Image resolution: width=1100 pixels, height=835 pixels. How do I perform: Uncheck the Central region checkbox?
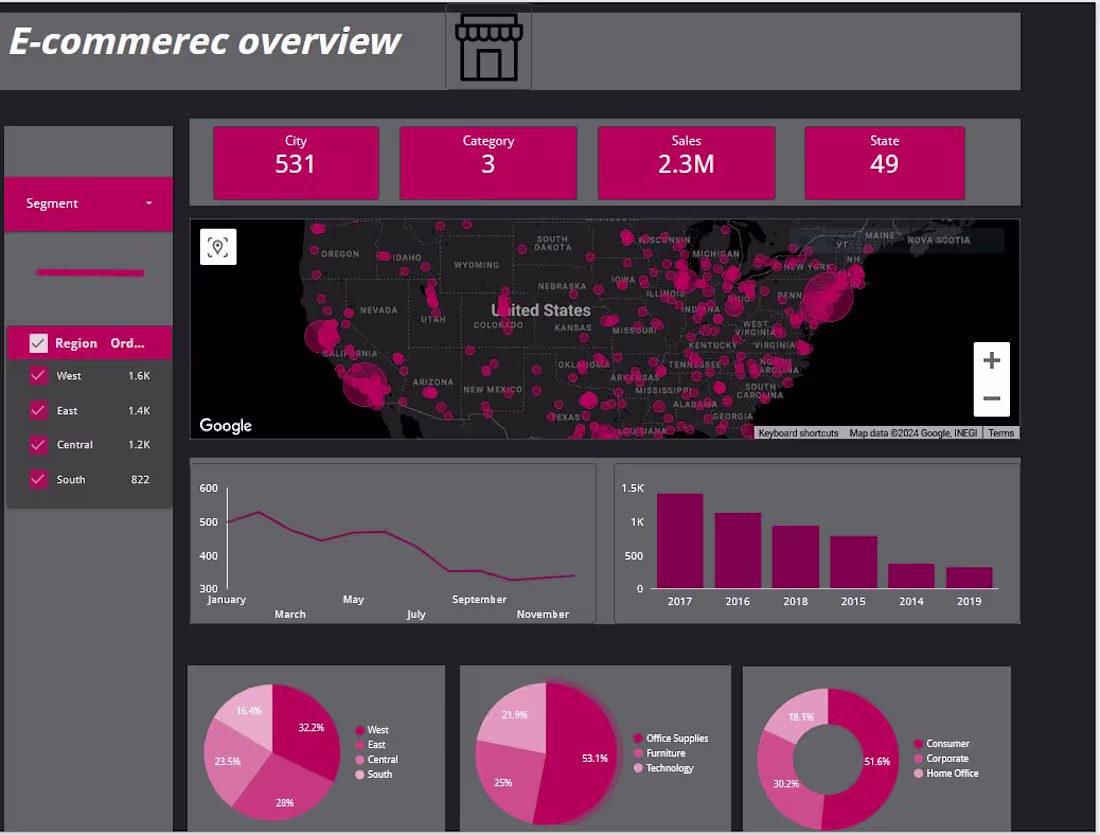click(x=40, y=445)
